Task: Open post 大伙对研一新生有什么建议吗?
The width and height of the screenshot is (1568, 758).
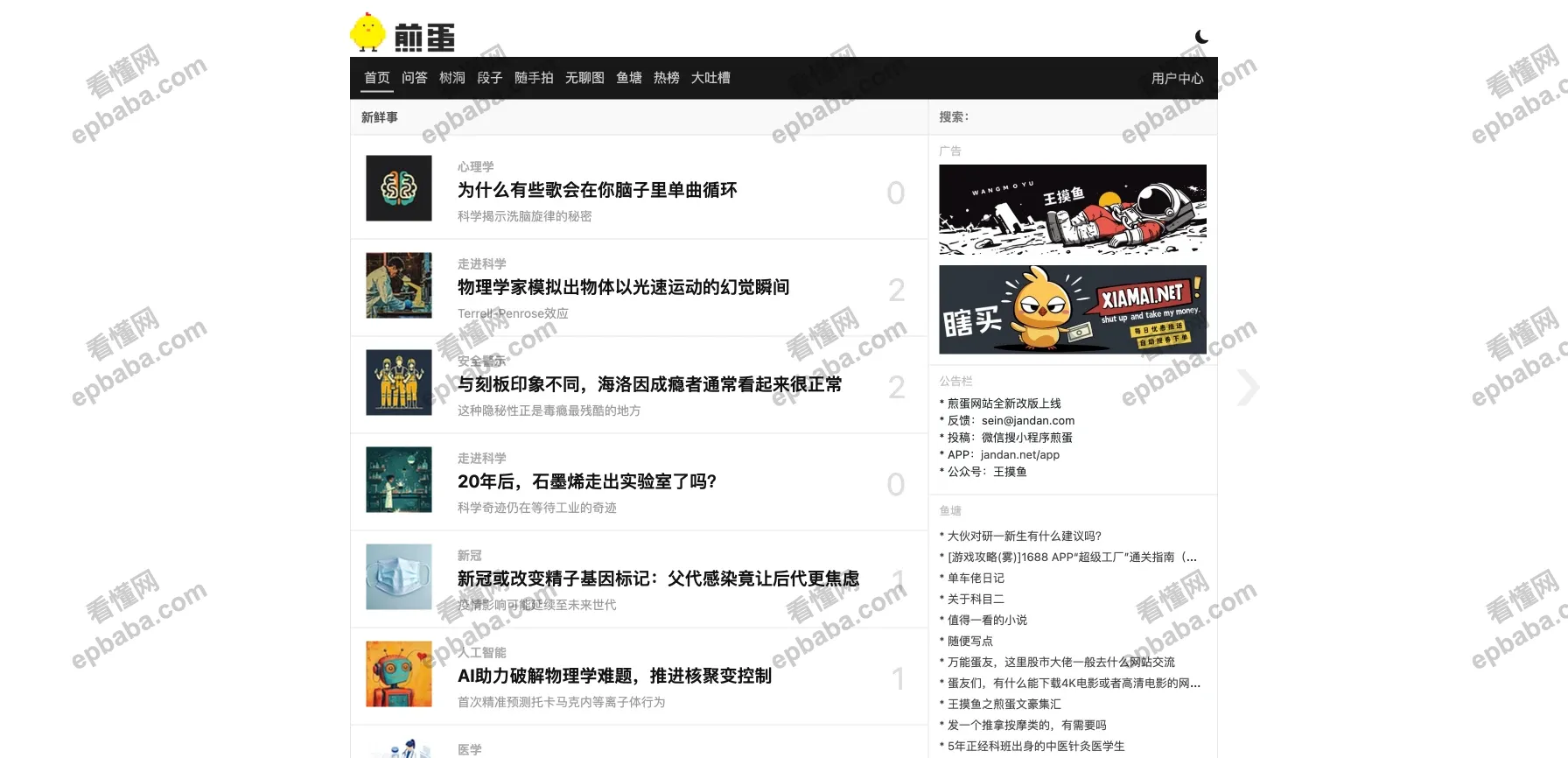Action: click(1025, 536)
